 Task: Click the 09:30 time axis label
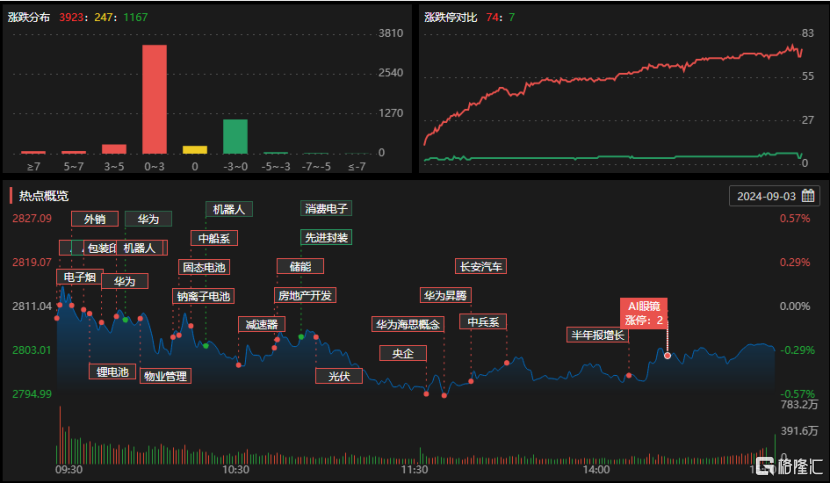(69, 469)
